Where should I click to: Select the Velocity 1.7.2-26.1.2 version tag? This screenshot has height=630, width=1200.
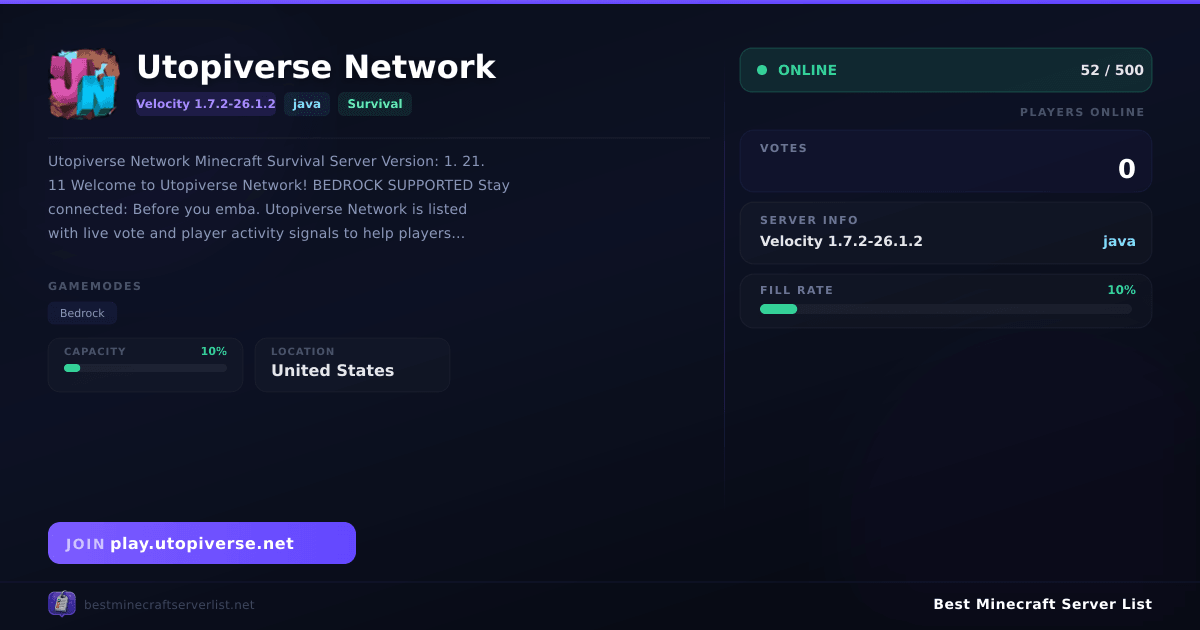(206, 104)
